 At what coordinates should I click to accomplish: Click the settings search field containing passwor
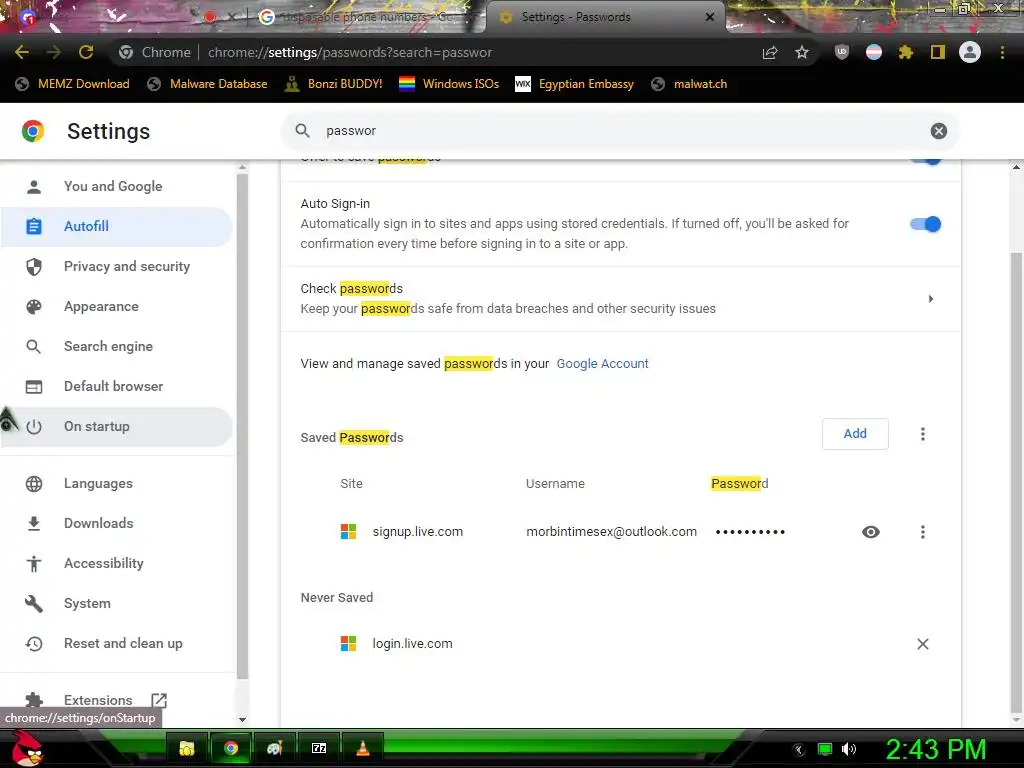pyautogui.click(x=620, y=131)
